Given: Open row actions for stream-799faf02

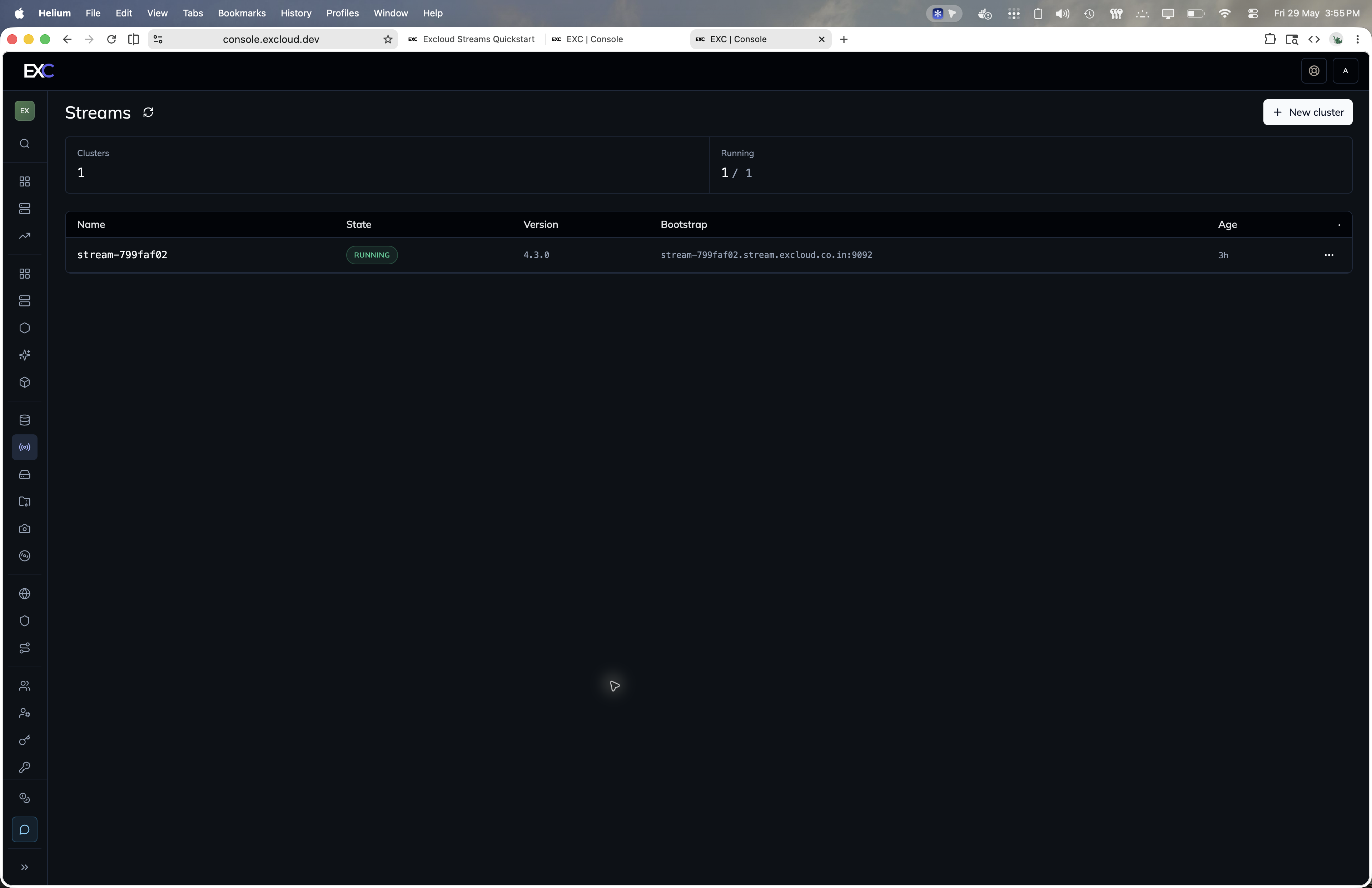Looking at the screenshot, I should pyautogui.click(x=1329, y=255).
